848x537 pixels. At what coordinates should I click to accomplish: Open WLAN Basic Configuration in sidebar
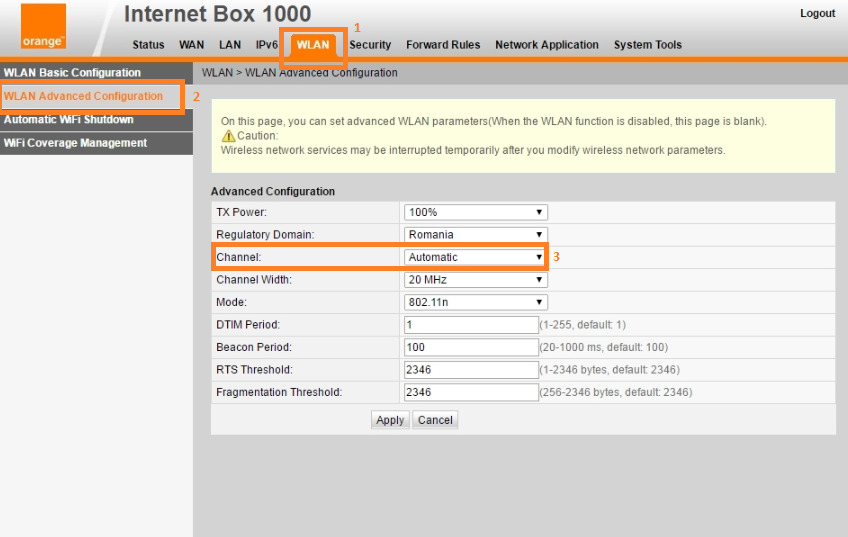coord(72,73)
